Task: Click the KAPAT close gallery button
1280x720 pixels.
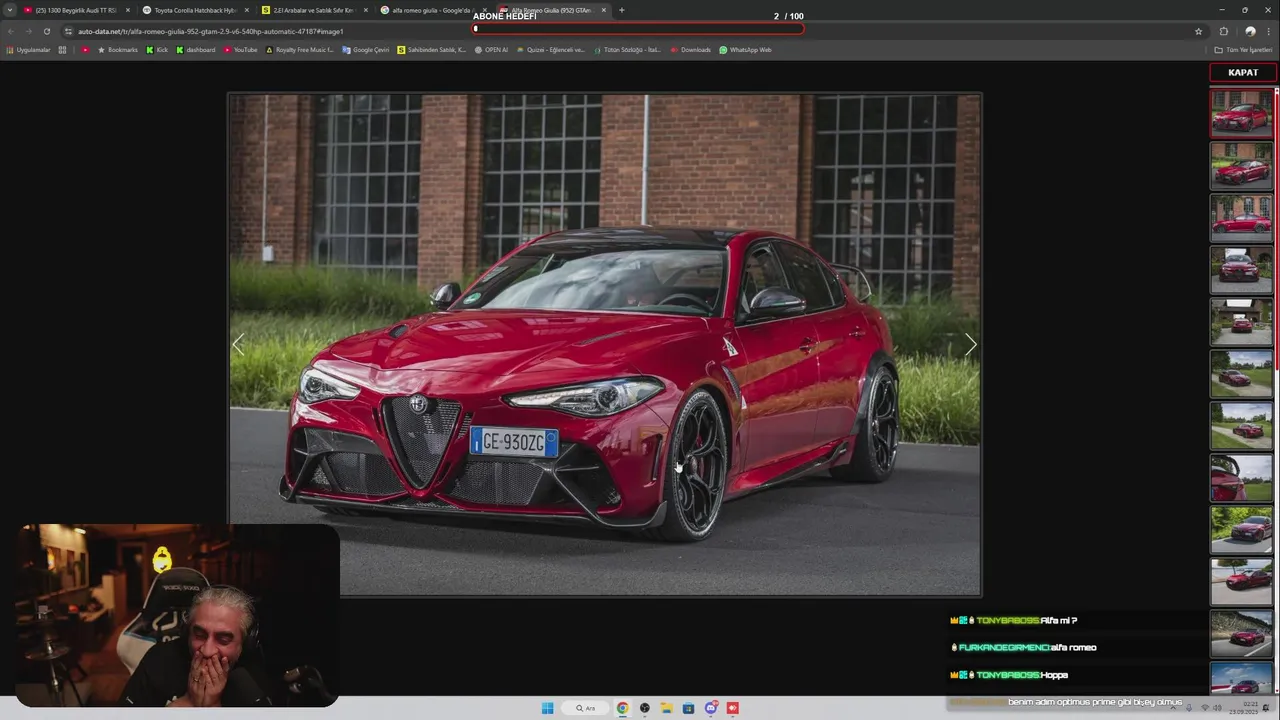Action: 1243,73
